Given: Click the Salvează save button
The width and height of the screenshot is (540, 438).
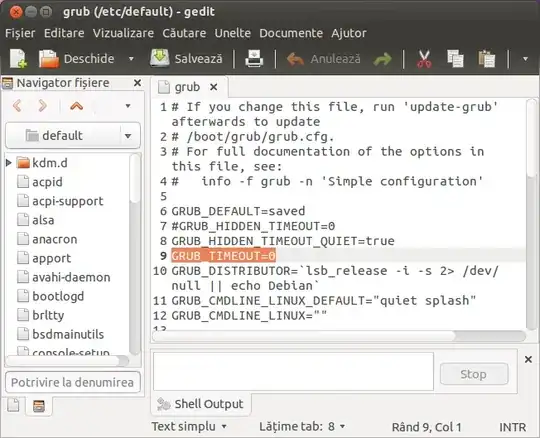Looking at the screenshot, I should point(186,59).
